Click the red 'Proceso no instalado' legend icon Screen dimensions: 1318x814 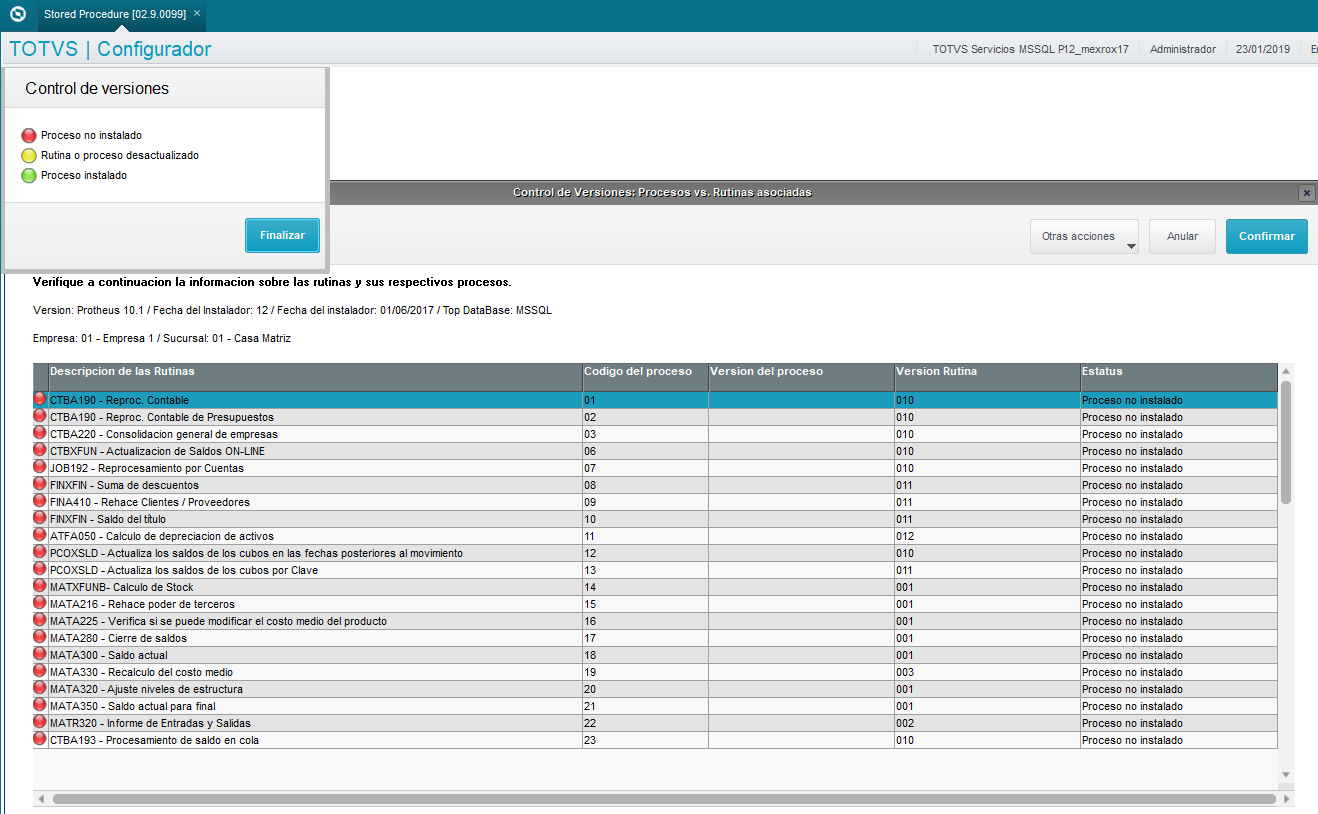[29, 135]
